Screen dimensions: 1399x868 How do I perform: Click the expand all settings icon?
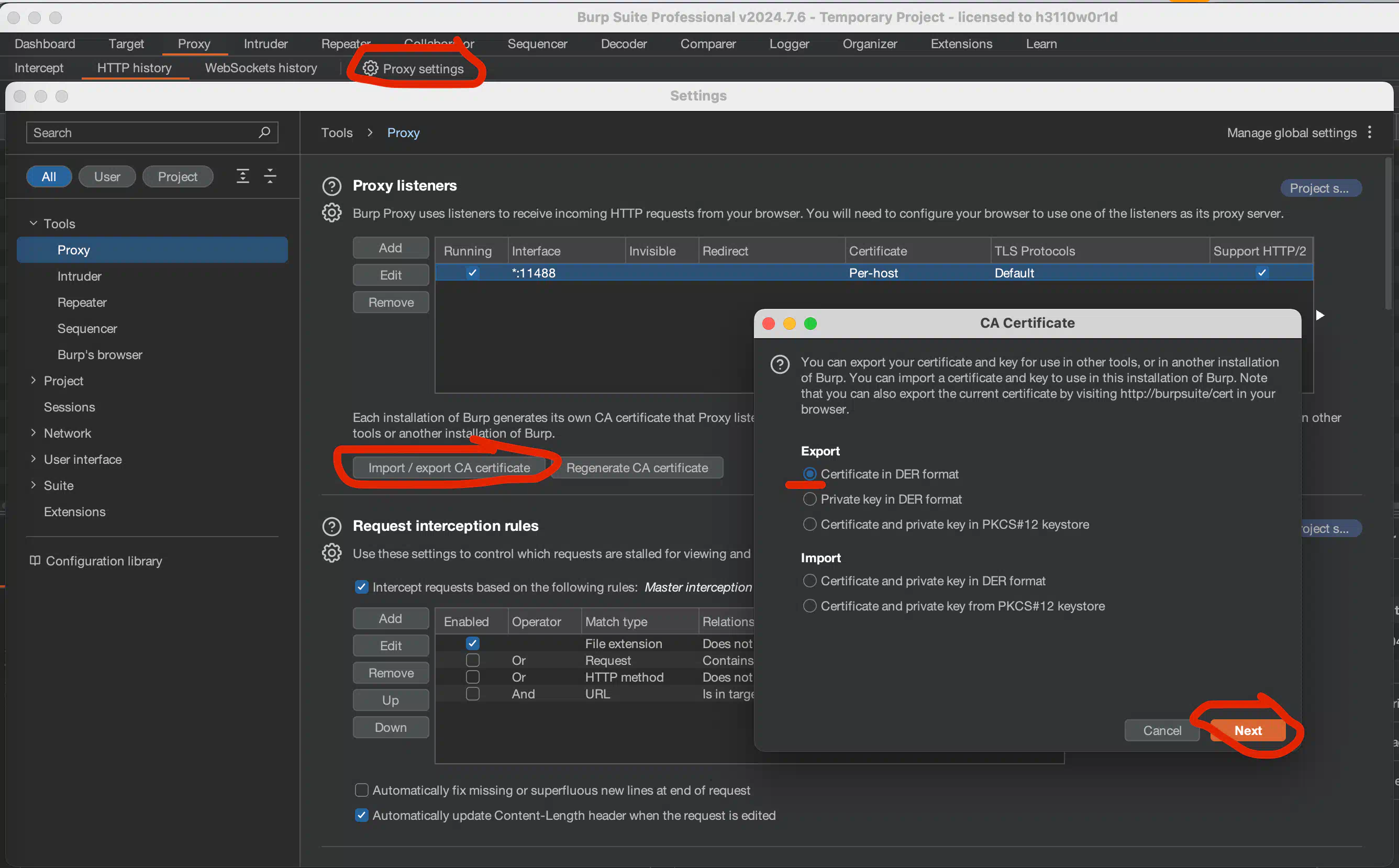[x=243, y=176]
